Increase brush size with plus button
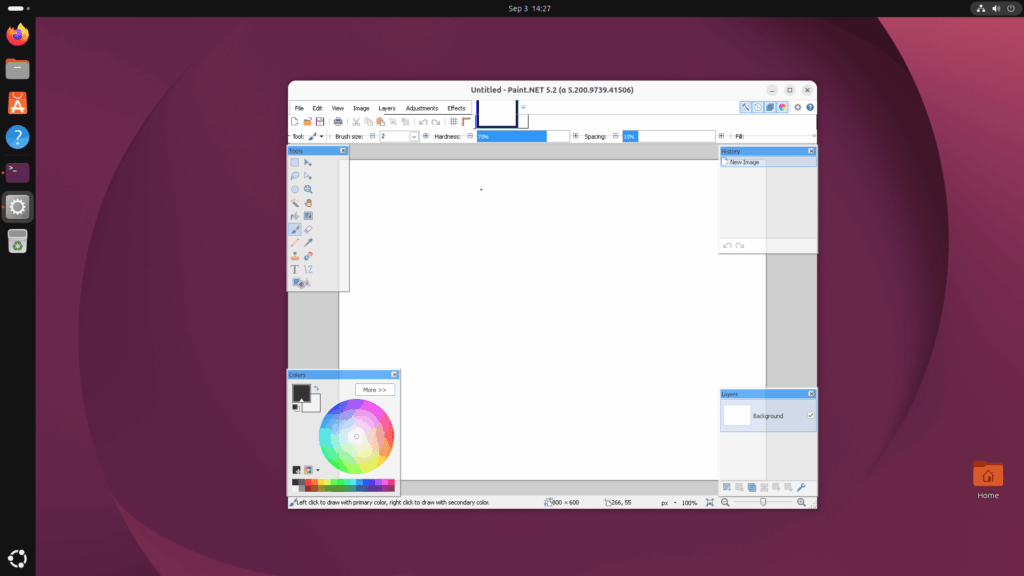The width and height of the screenshot is (1024, 576). pos(426,136)
